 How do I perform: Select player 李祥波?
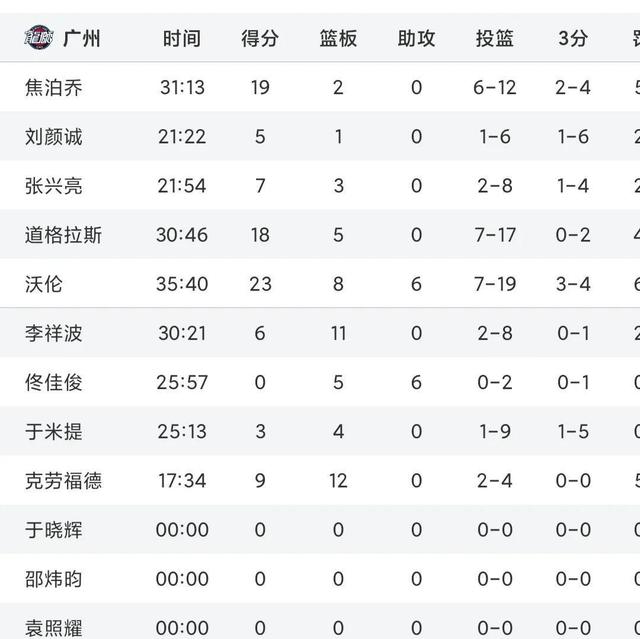pos(53,333)
